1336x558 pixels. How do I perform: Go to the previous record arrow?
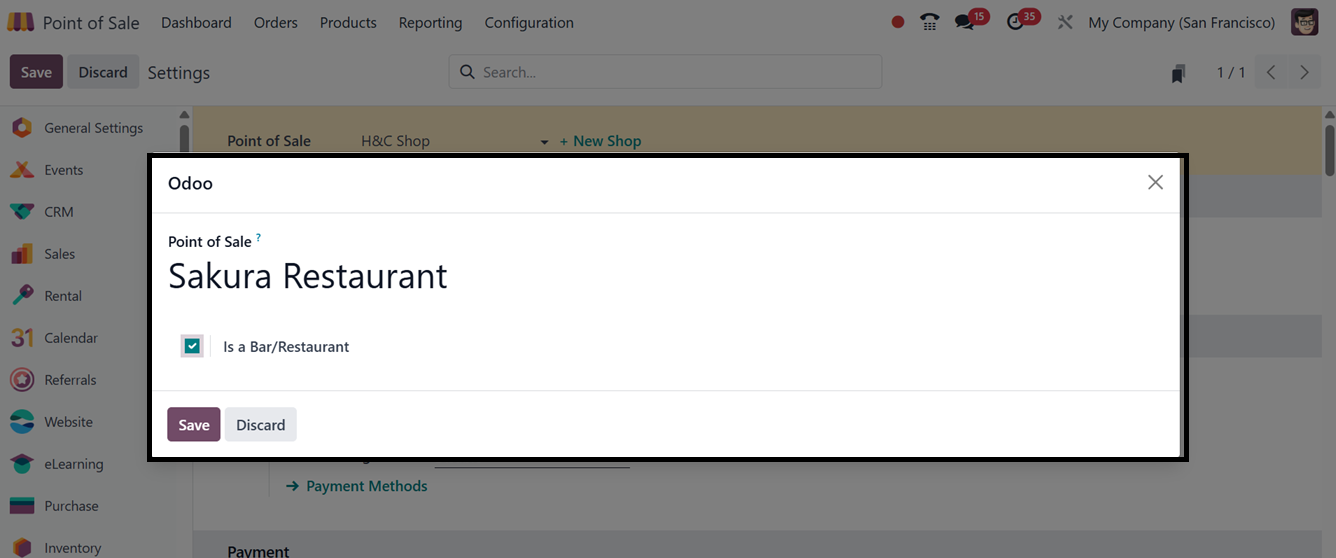tap(1271, 72)
